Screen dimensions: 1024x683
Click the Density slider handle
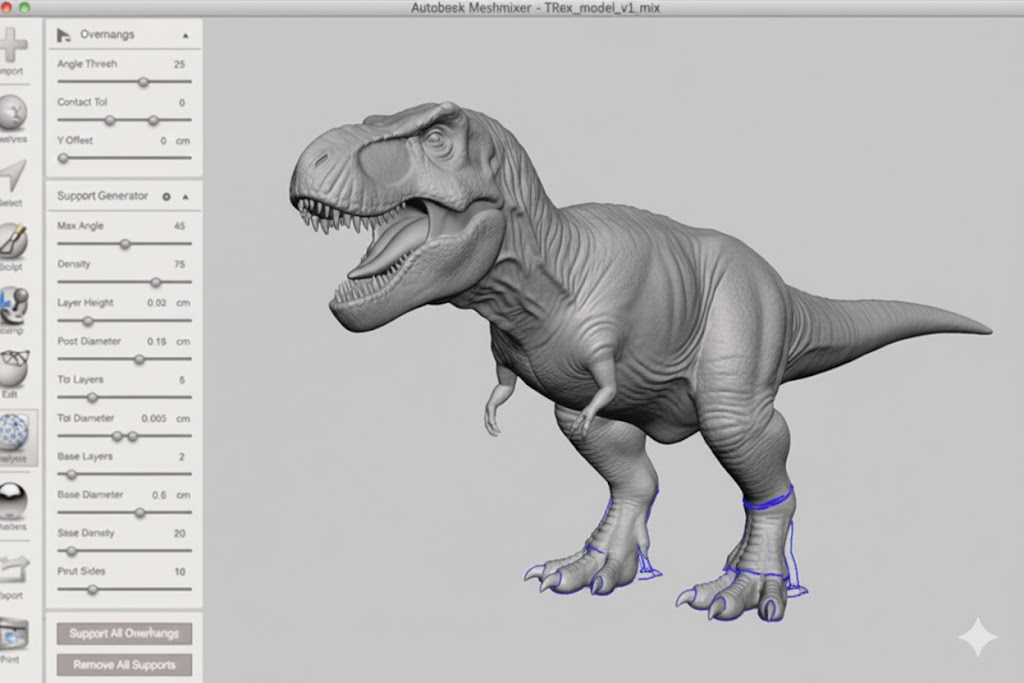(155, 283)
